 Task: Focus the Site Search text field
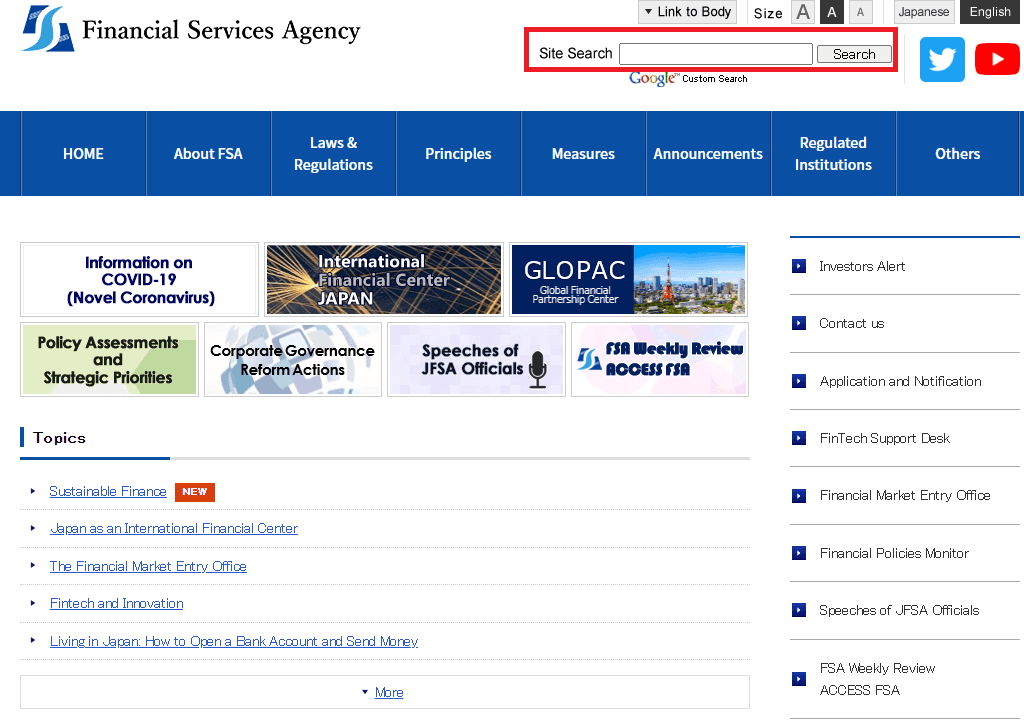[x=716, y=54]
